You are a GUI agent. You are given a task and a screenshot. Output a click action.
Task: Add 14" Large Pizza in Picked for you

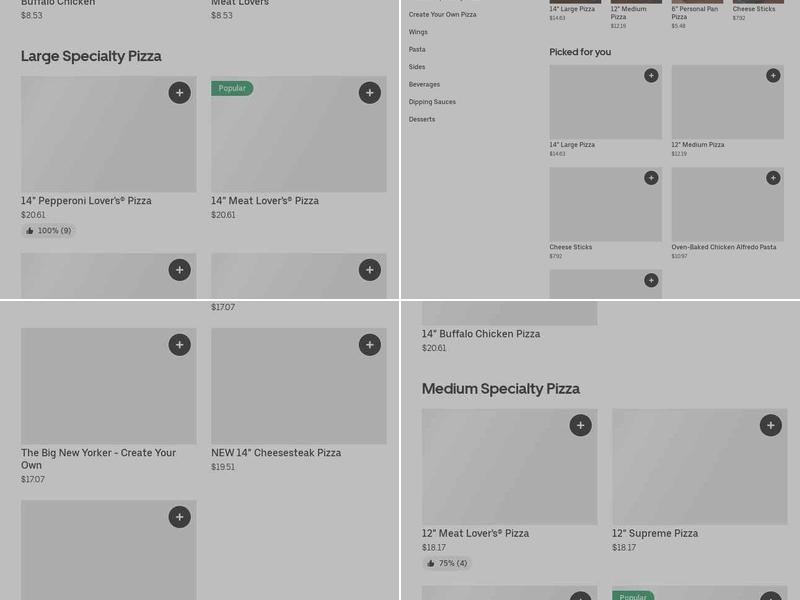click(651, 76)
